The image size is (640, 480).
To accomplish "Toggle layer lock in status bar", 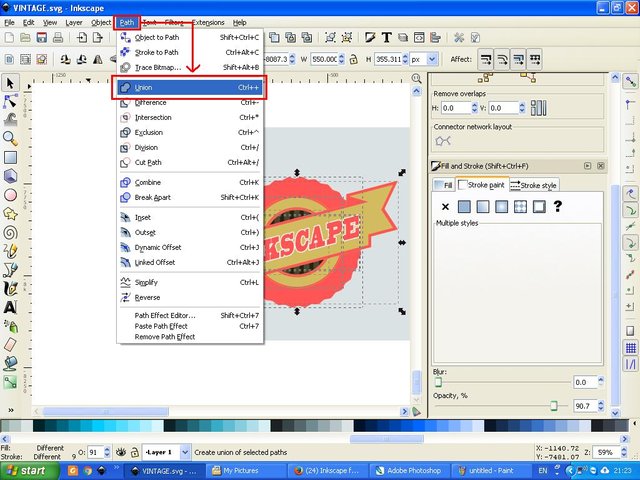I will 134,452.
